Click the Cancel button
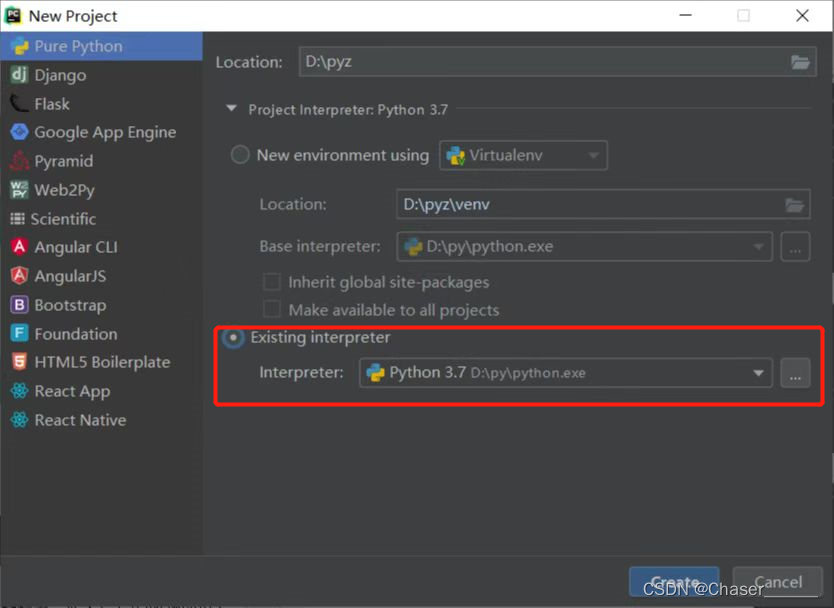The height and width of the screenshot is (608, 834). 778,581
